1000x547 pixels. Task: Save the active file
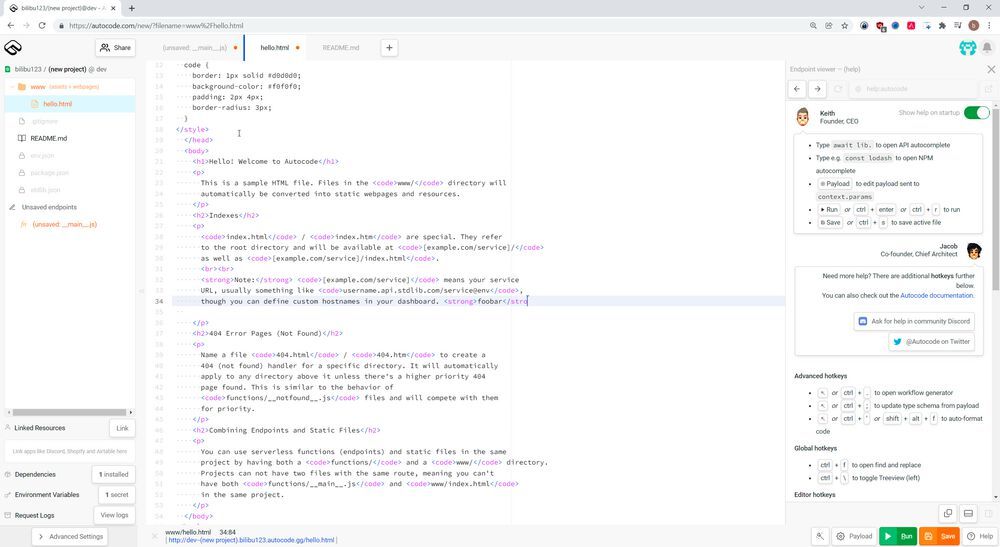click(x=939, y=536)
